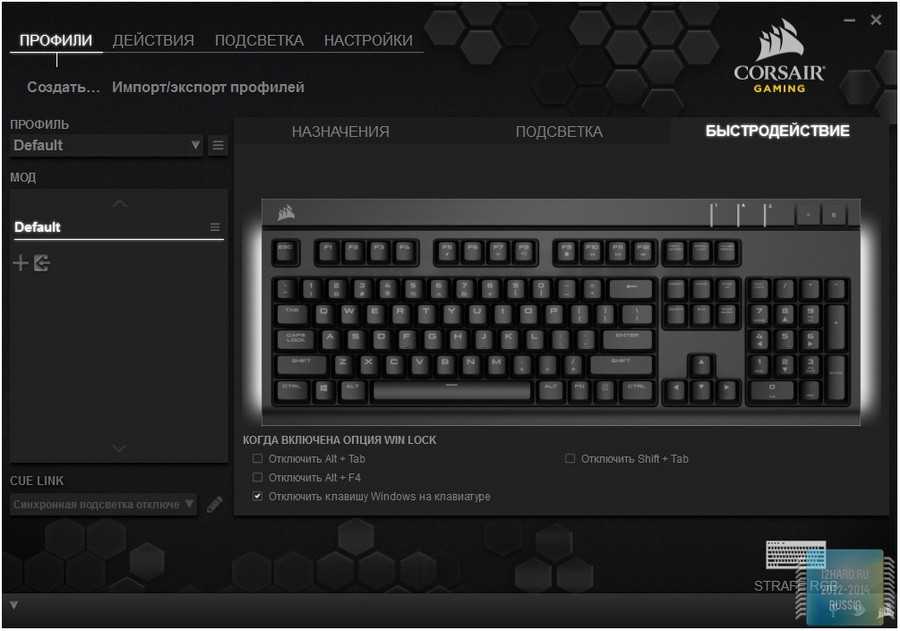Expand the bottom-left collapse arrow panel
The image size is (900, 631).
(14, 605)
